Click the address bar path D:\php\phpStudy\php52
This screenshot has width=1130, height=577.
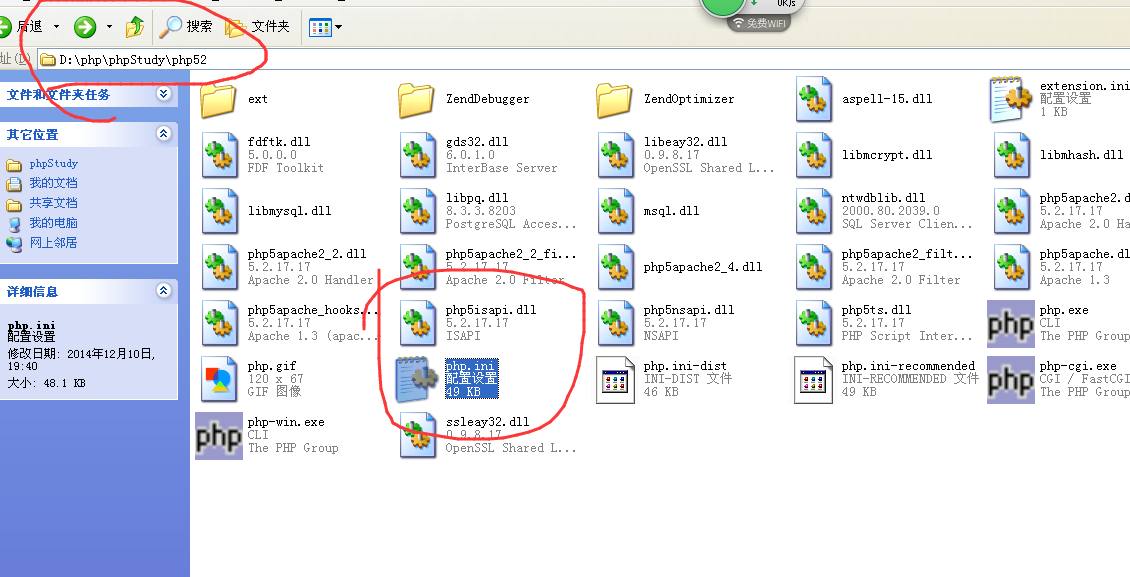pyautogui.click(x=133, y=60)
